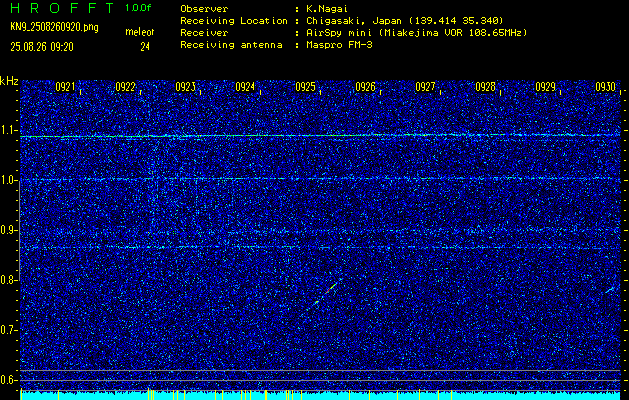Viewport: 629px width, 400px height.
Task: Click the Receiving Location label
Action: (x=234, y=21)
